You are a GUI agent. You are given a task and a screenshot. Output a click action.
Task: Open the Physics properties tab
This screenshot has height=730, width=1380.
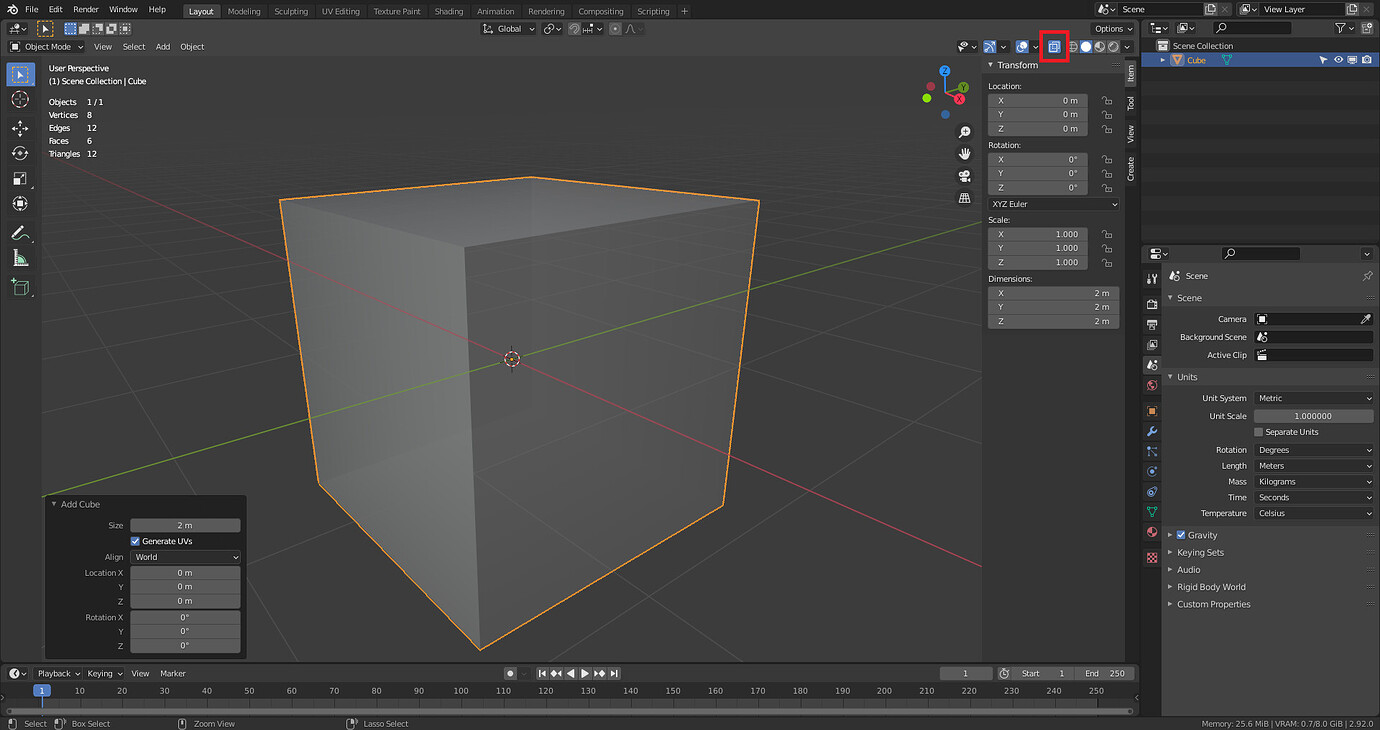coord(1152,471)
